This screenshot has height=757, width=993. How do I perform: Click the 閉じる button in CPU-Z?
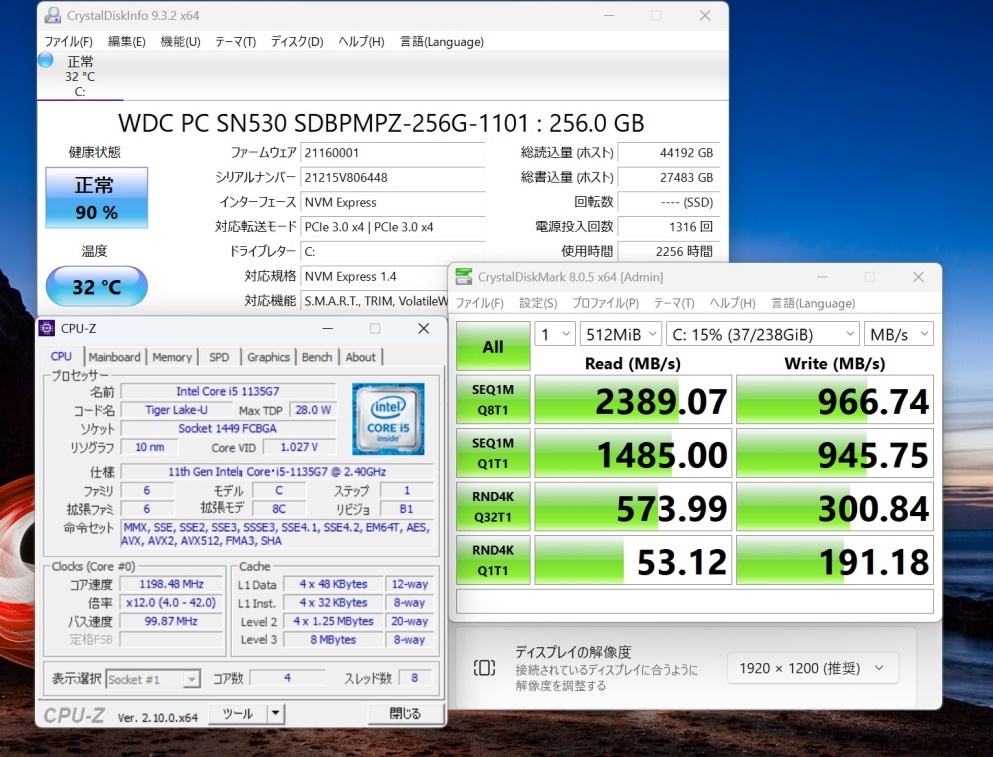point(405,713)
